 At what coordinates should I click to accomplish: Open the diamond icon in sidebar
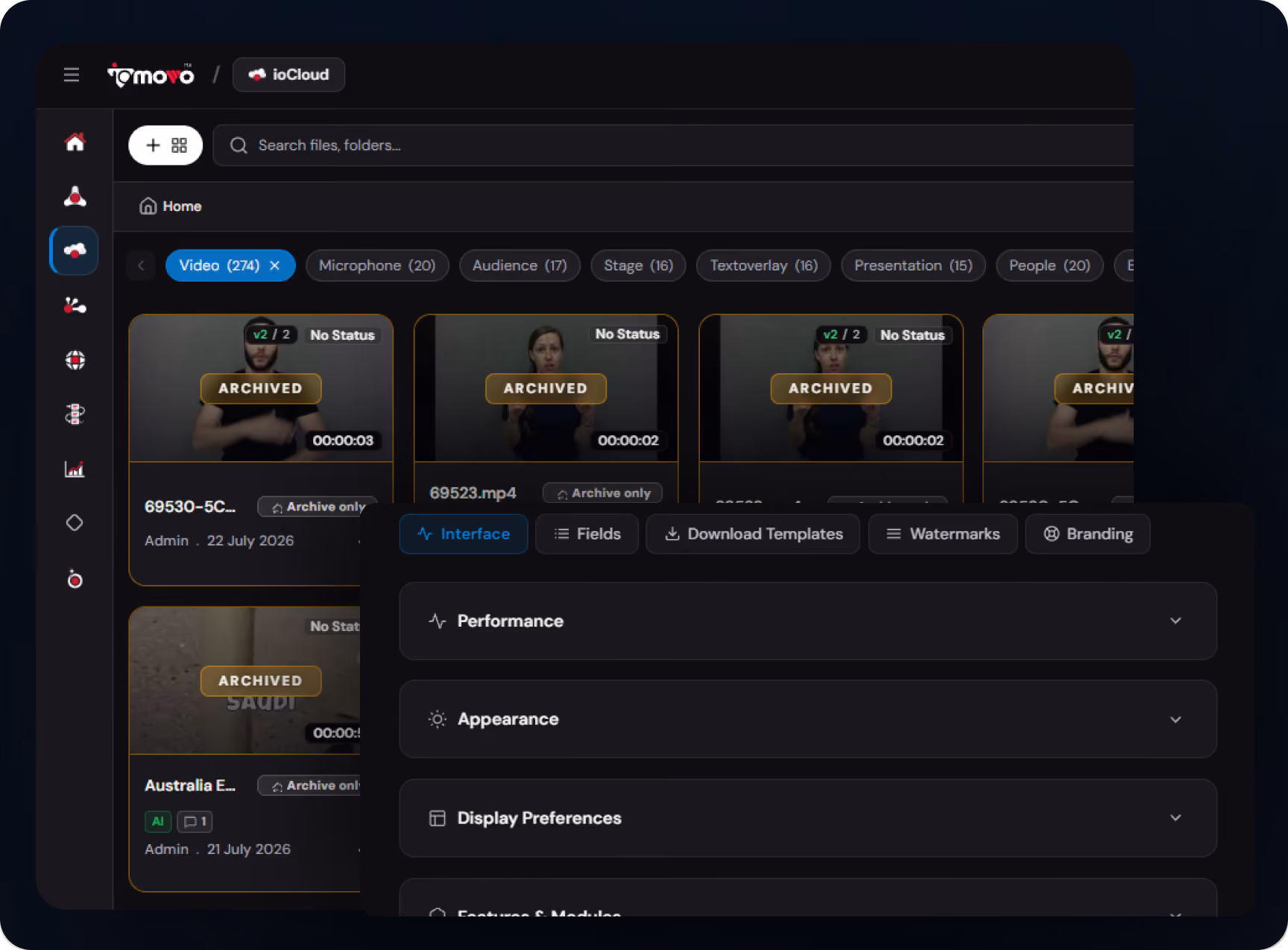tap(75, 523)
